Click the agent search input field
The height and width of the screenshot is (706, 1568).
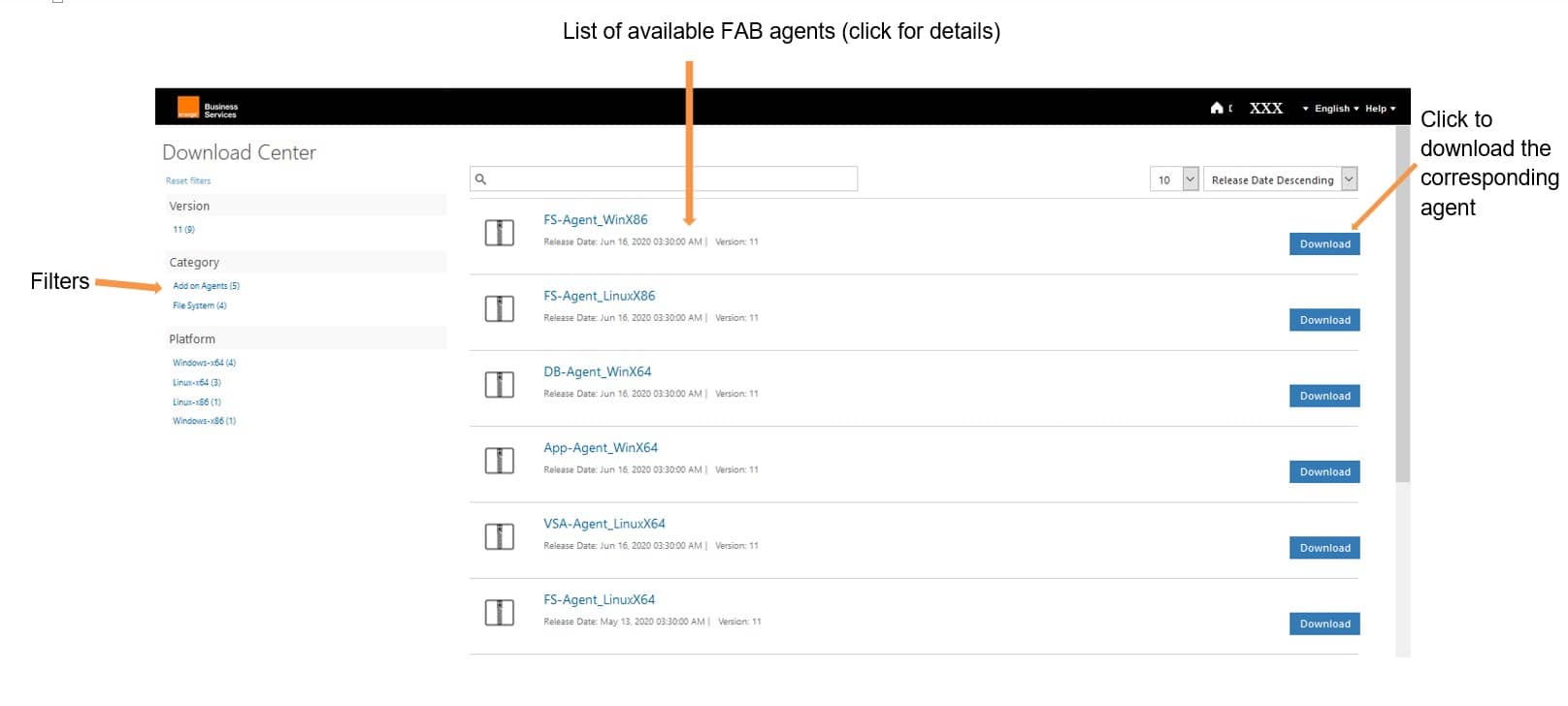(664, 178)
